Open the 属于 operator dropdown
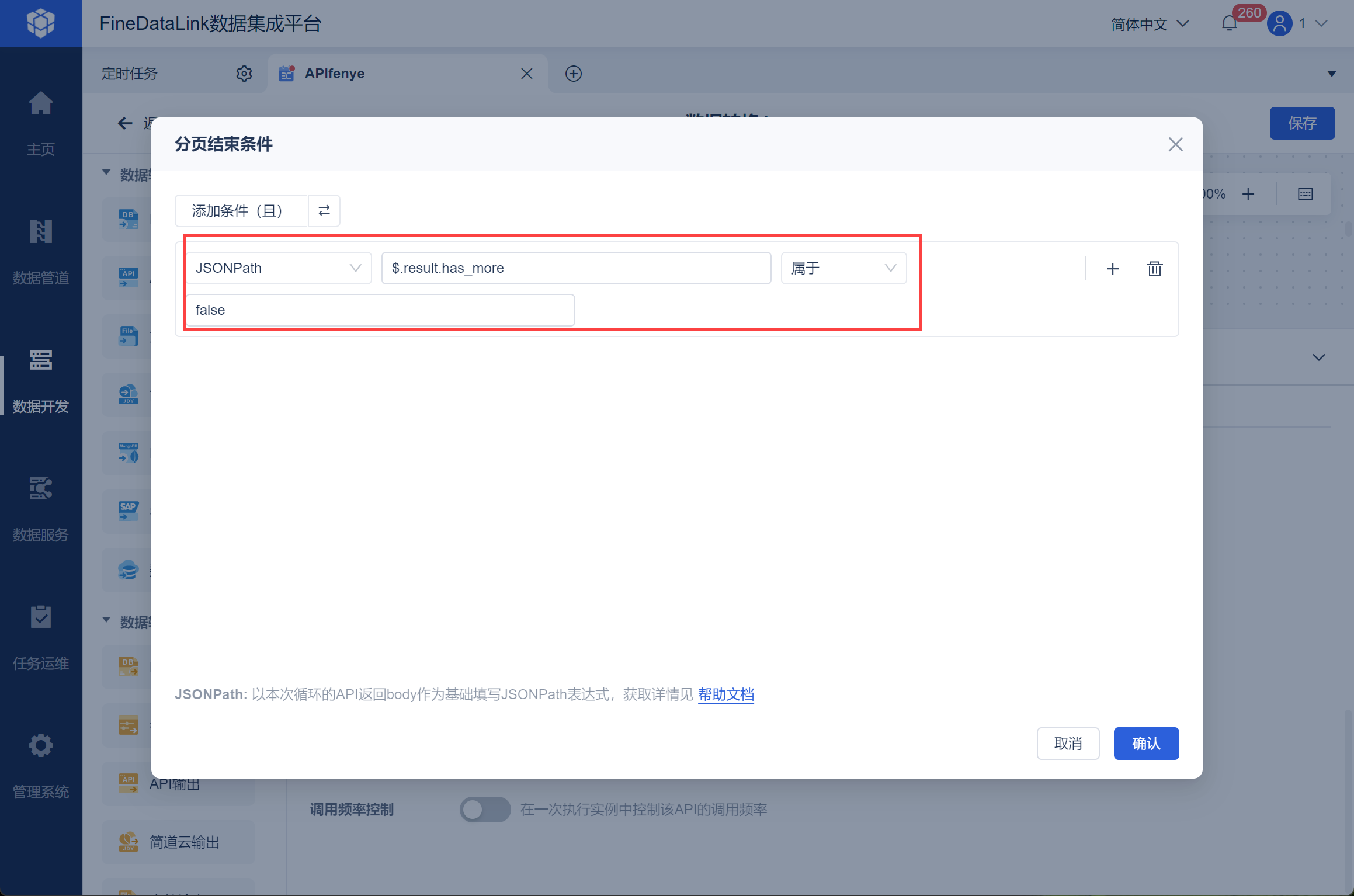 click(843, 268)
